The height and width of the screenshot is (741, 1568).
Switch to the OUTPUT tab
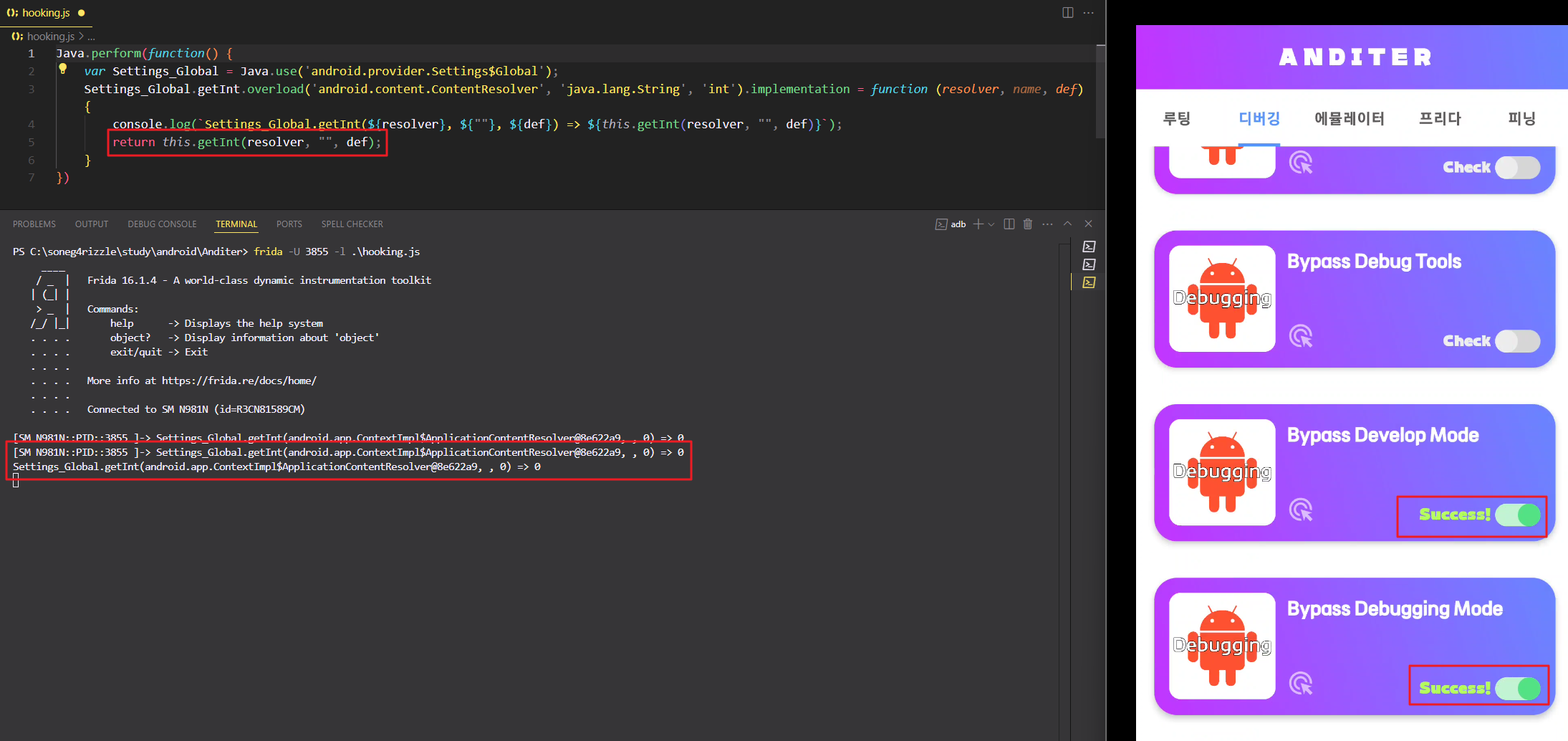(x=92, y=224)
